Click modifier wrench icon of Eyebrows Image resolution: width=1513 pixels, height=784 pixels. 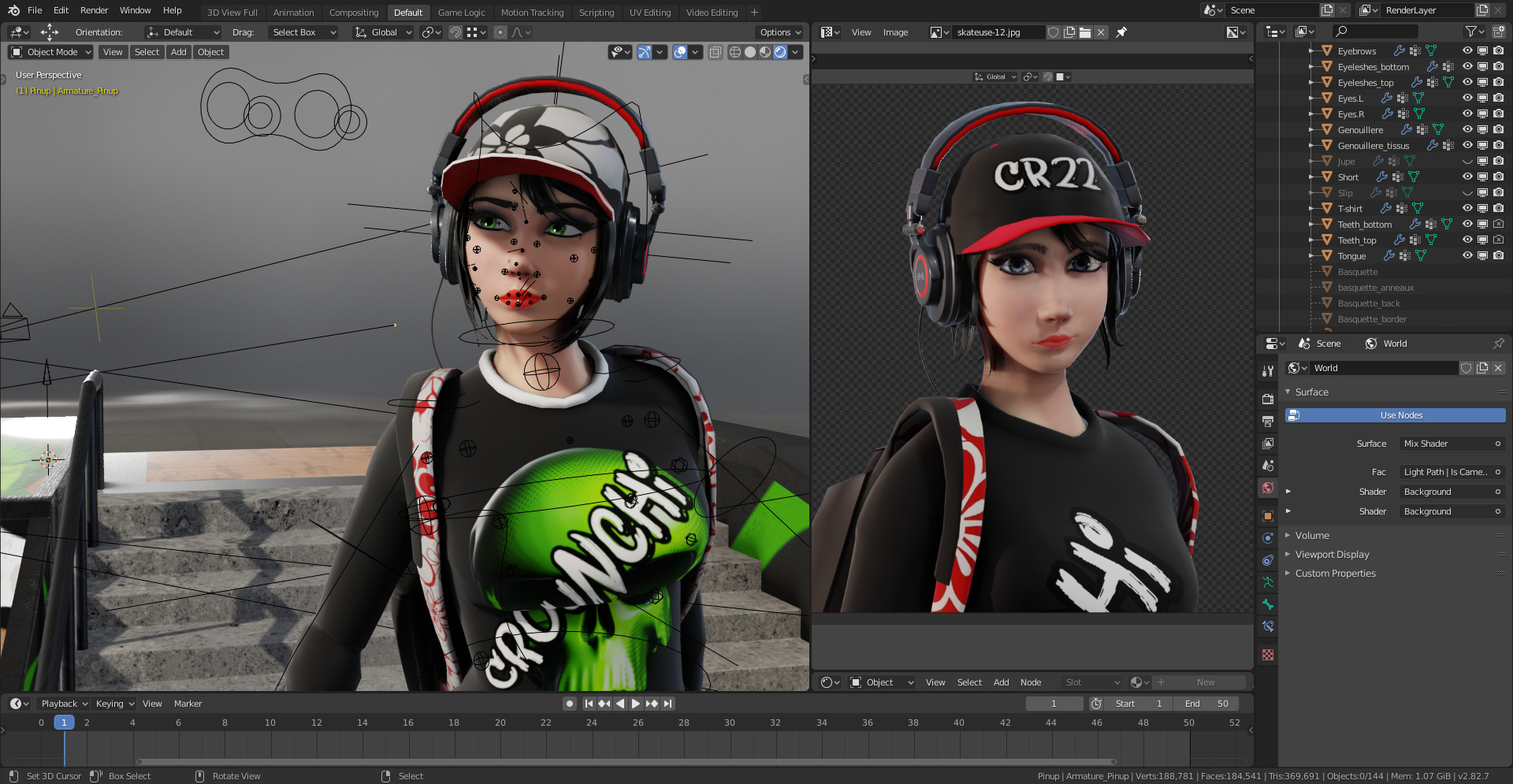[x=1400, y=50]
